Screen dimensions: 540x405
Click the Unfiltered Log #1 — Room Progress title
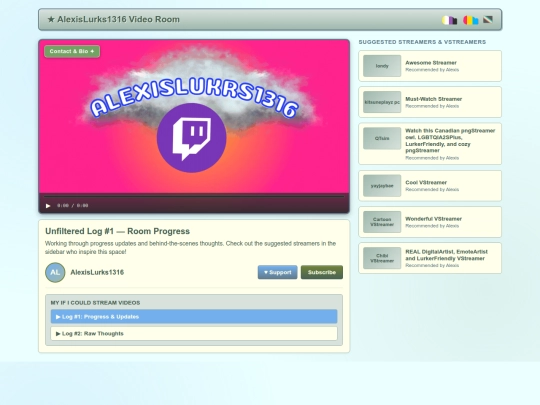117,231
